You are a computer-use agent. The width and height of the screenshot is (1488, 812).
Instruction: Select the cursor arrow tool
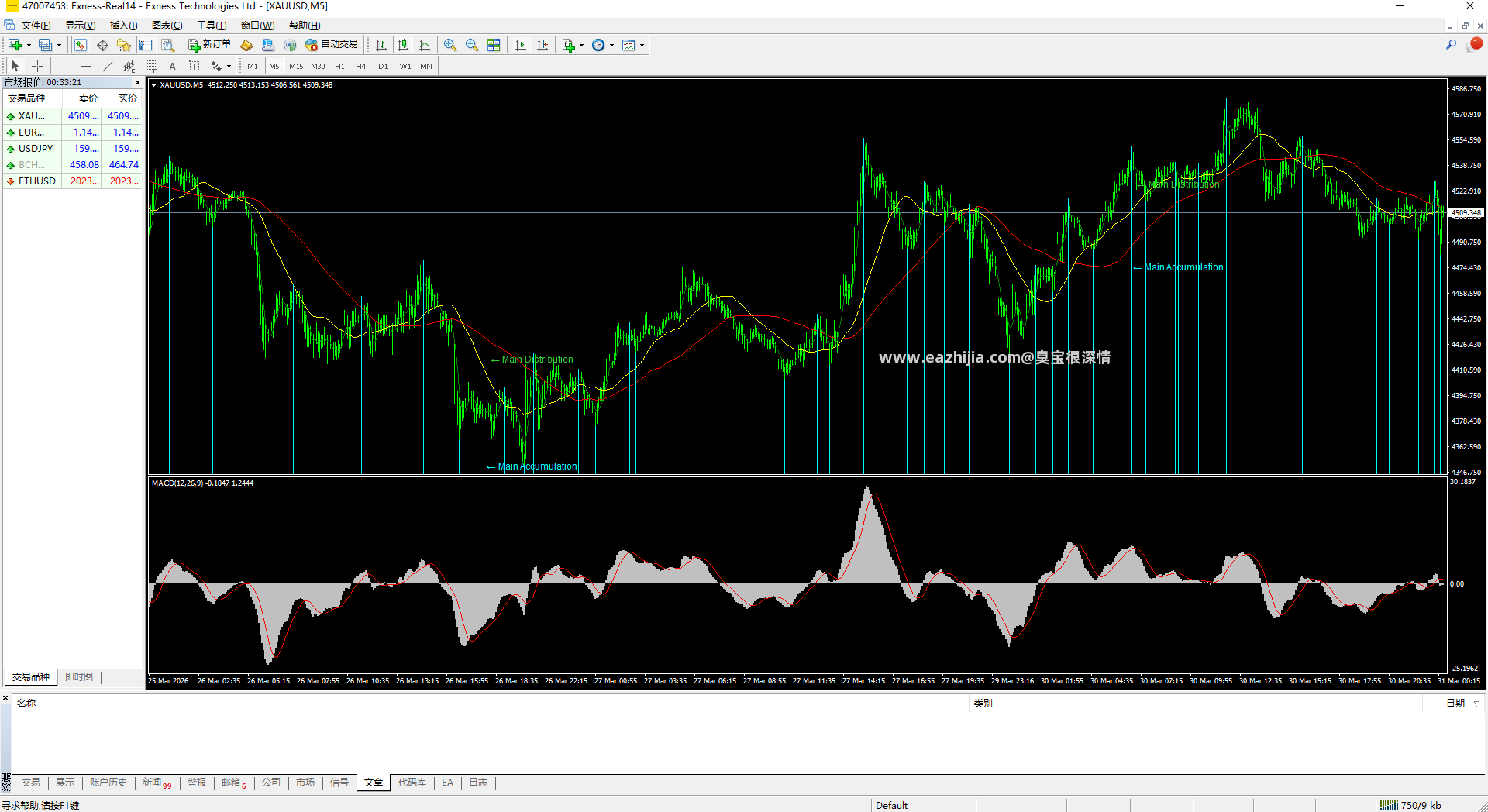point(15,67)
